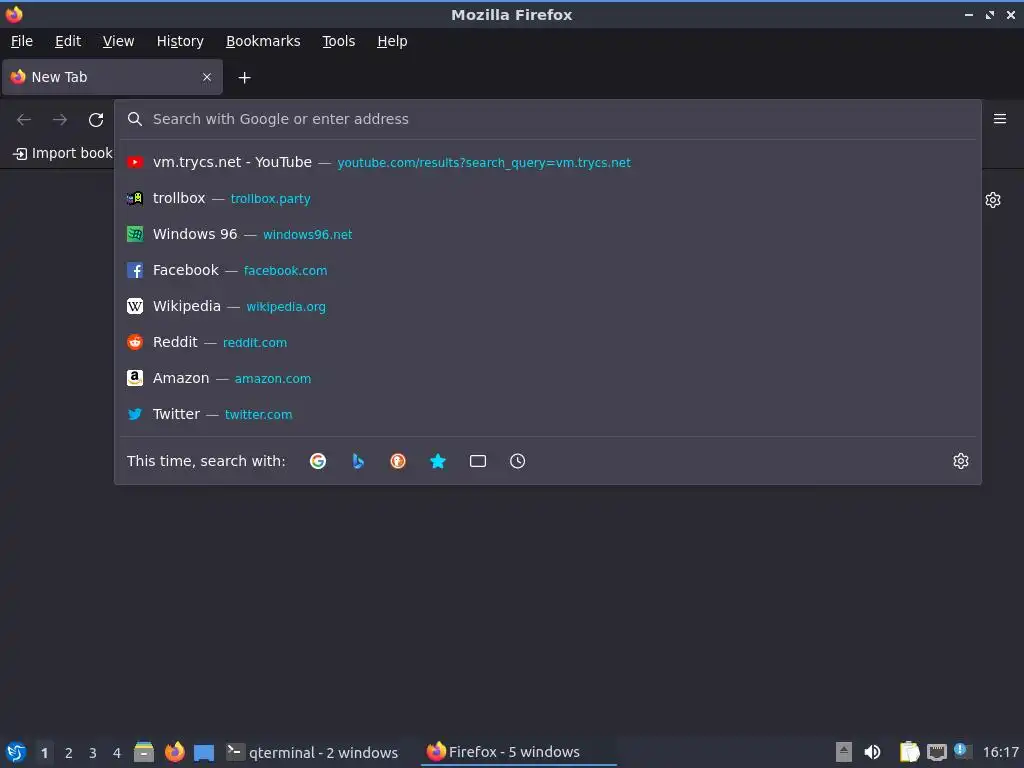The image size is (1024, 768).
Task: Search this time with Google icon
Action: pos(318,461)
